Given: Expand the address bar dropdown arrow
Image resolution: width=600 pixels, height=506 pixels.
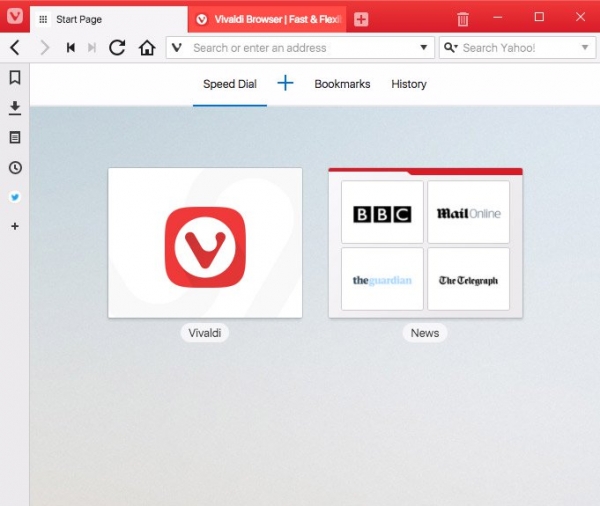Looking at the screenshot, I should (424, 48).
